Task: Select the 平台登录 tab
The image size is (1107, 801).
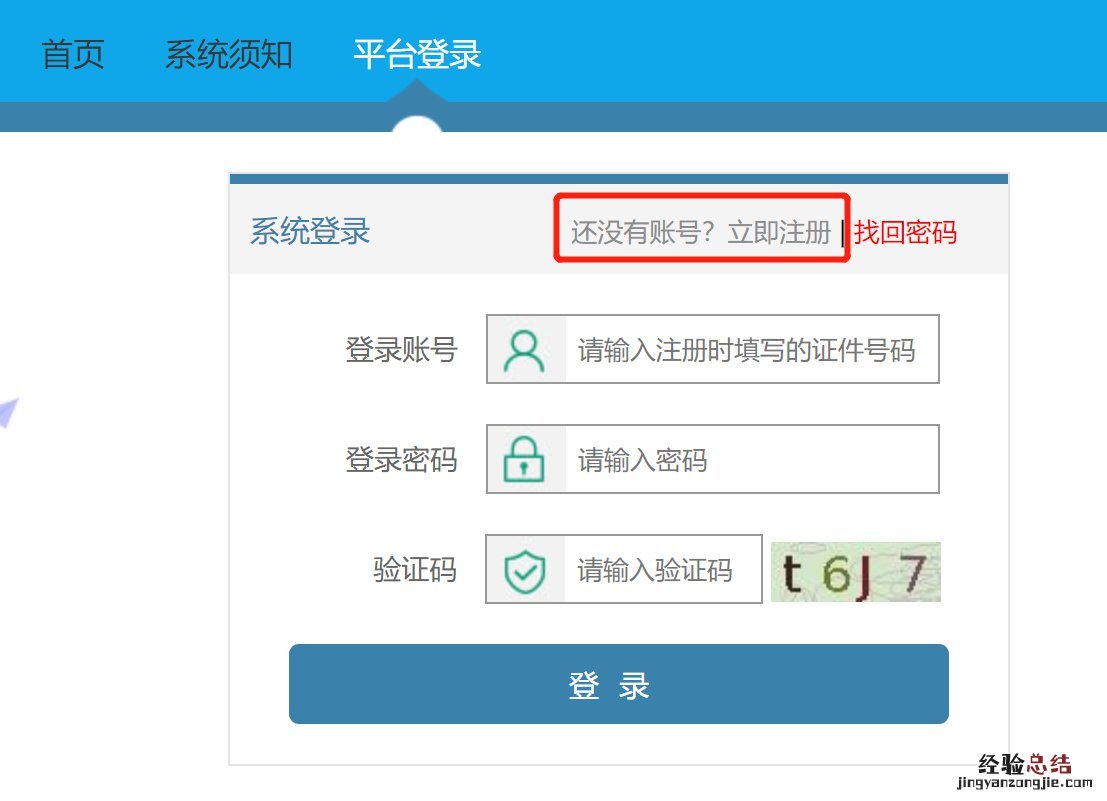Action: pos(417,54)
